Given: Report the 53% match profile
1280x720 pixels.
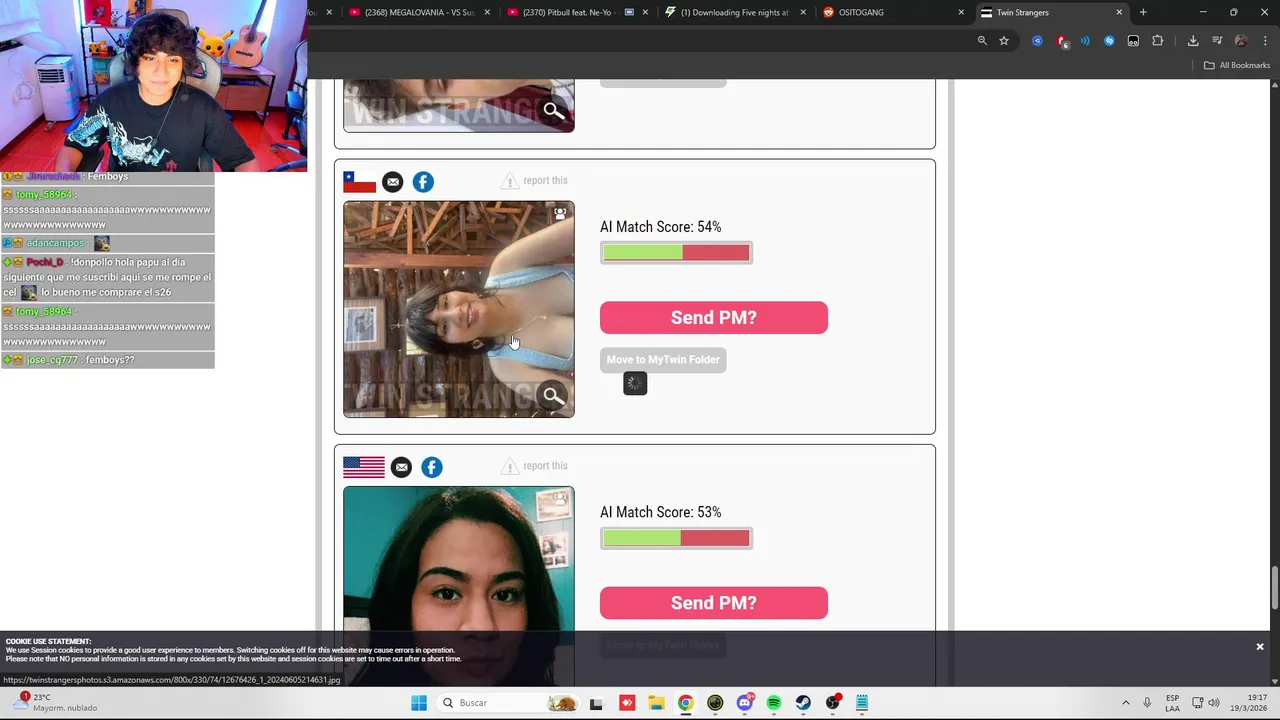Looking at the screenshot, I should 534,466.
